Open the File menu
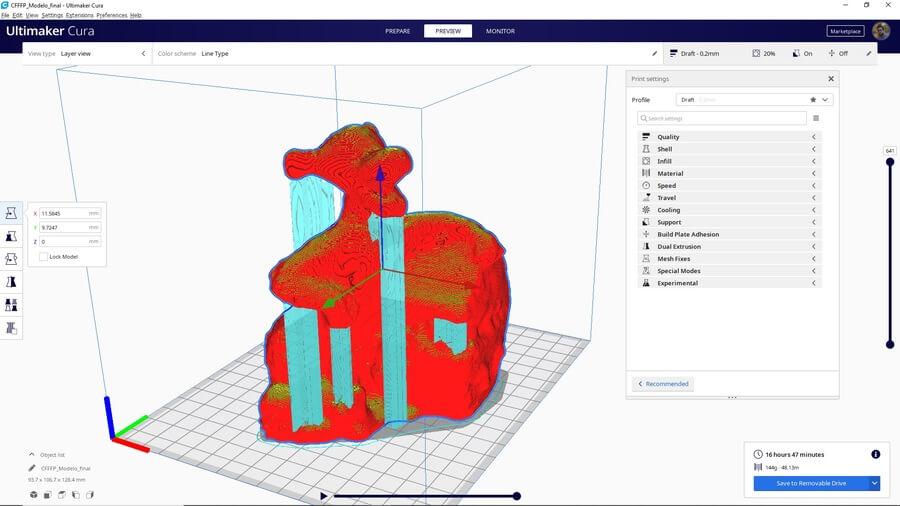This screenshot has height=506, width=900. click(x=5, y=15)
